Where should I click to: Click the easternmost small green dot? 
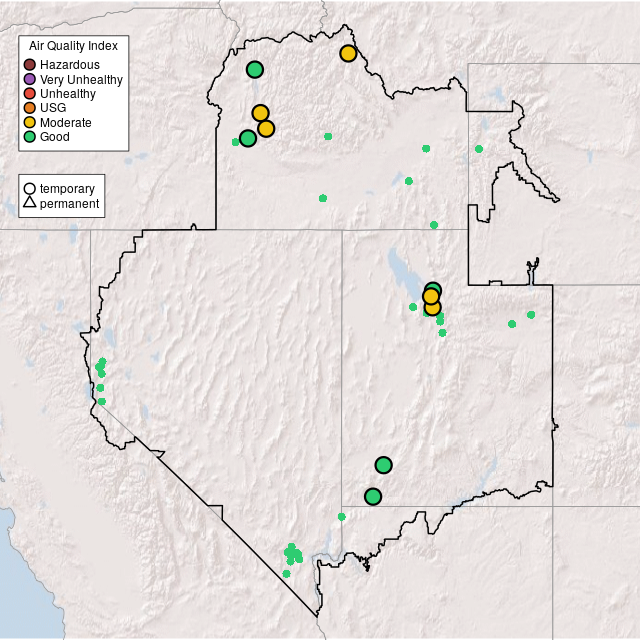pyautogui.click(x=531, y=315)
